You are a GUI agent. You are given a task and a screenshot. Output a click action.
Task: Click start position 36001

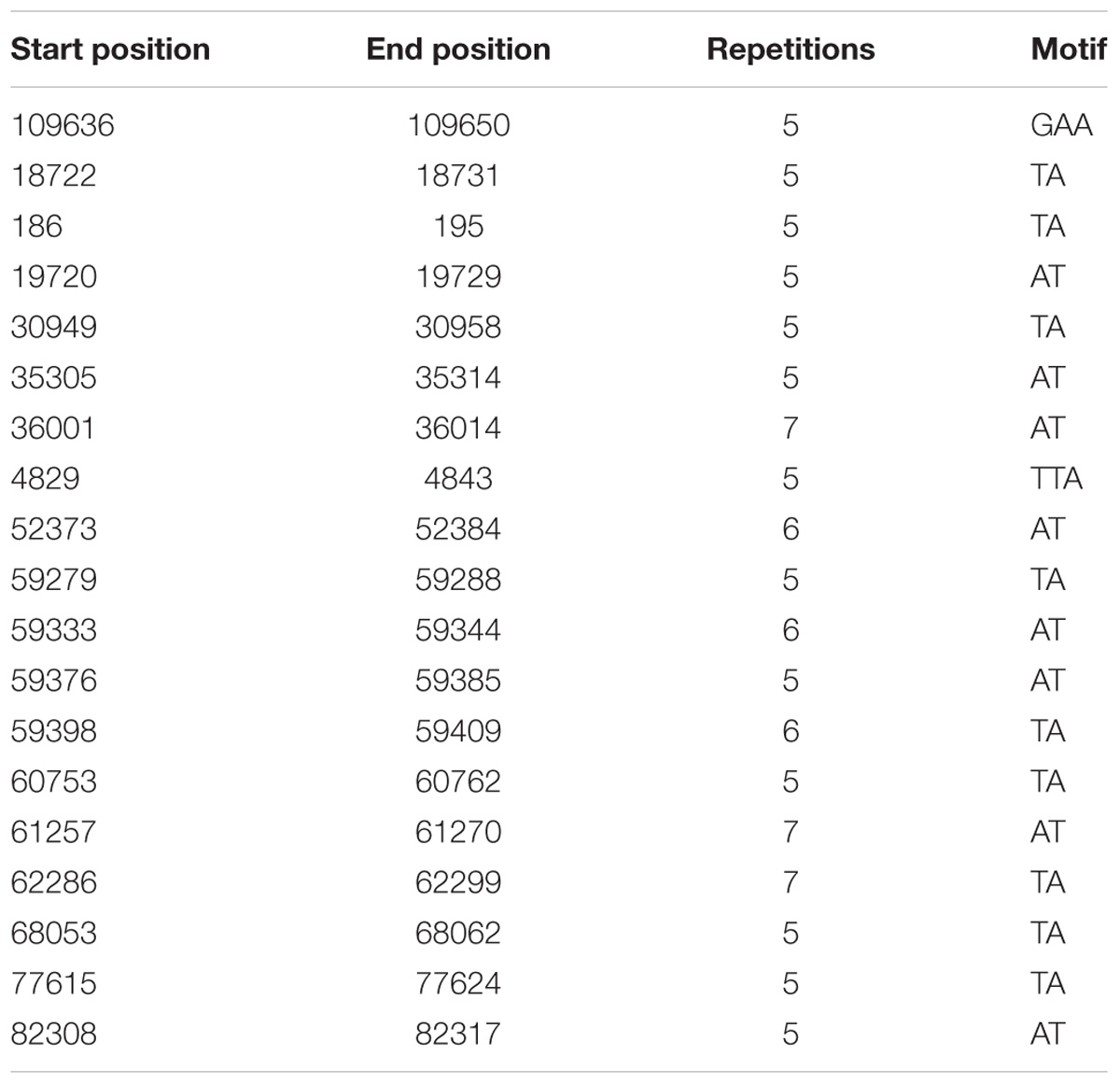point(53,428)
